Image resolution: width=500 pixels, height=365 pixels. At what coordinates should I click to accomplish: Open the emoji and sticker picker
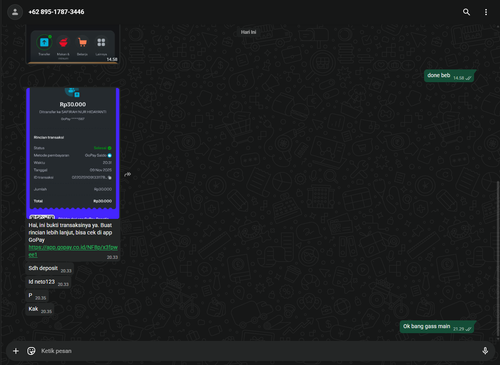coord(31,351)
